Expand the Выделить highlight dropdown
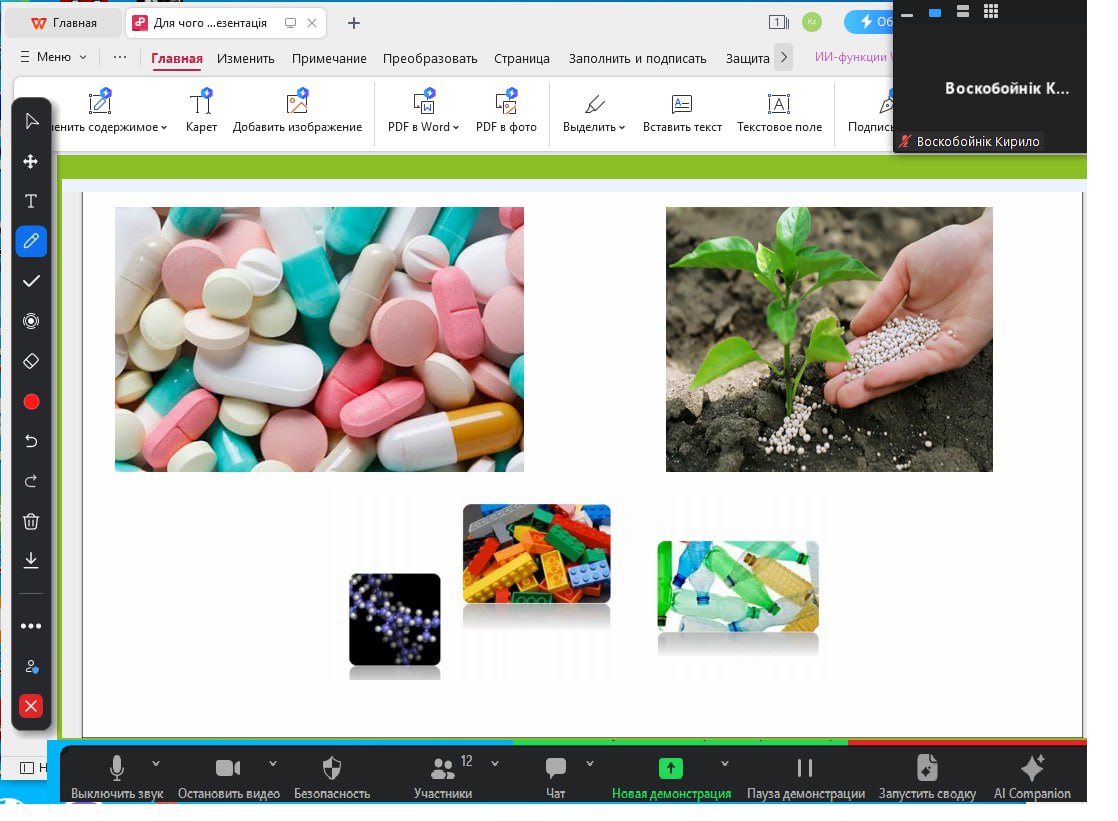 [594, 112]
